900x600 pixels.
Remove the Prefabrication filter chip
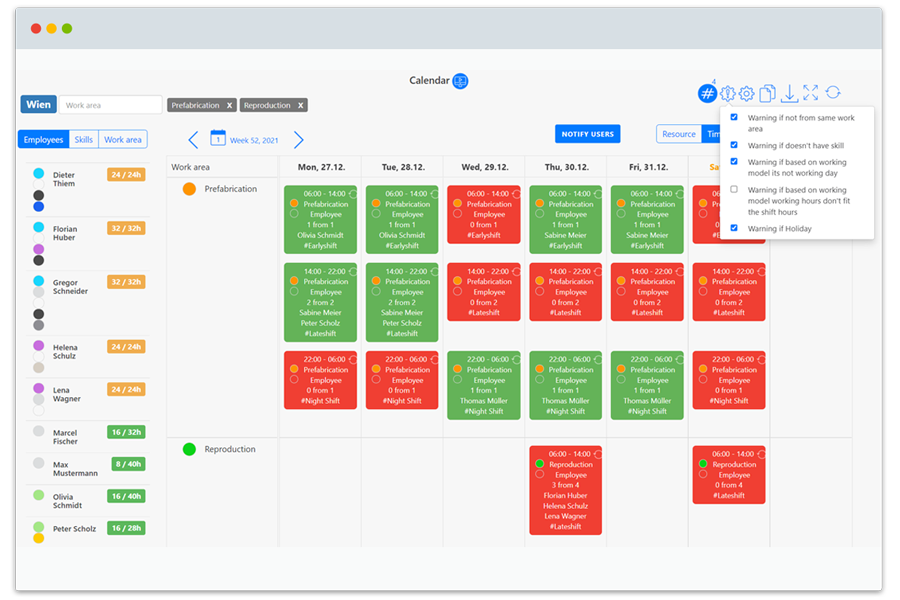coord(228,104)
